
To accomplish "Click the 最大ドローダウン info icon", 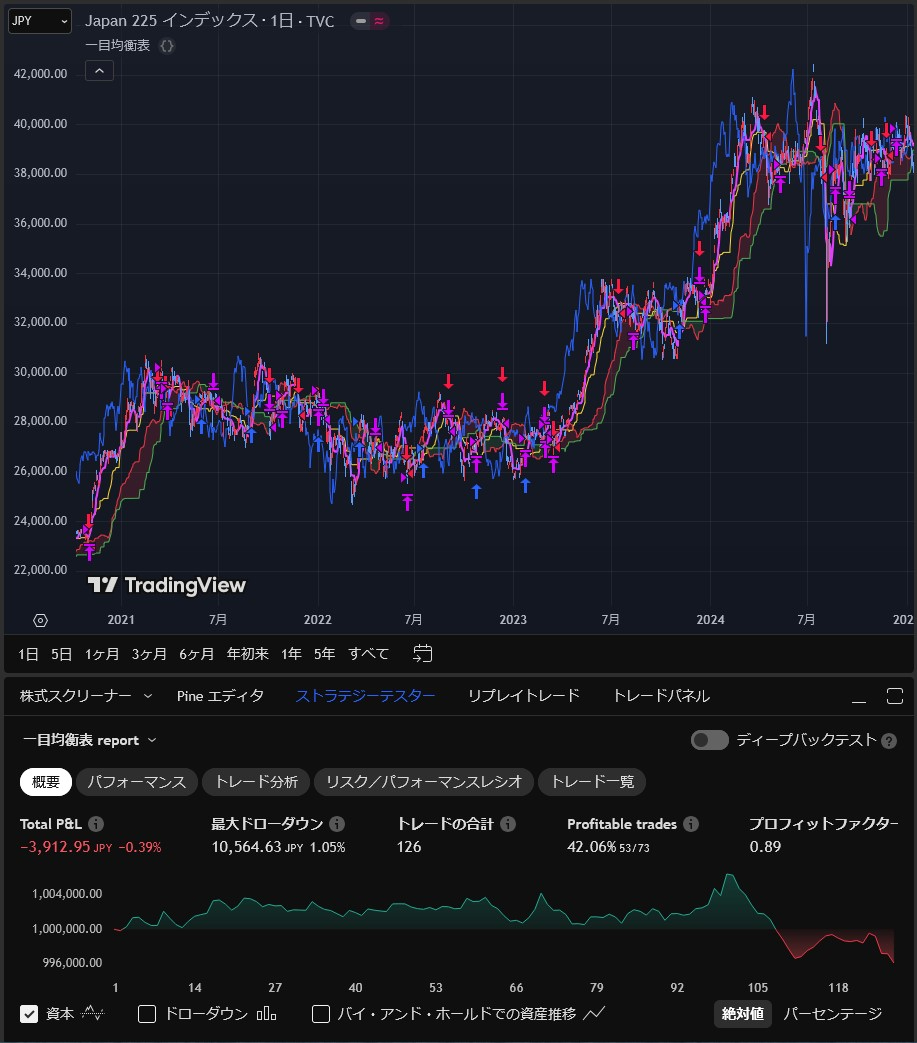I will (x=337, y=824).
